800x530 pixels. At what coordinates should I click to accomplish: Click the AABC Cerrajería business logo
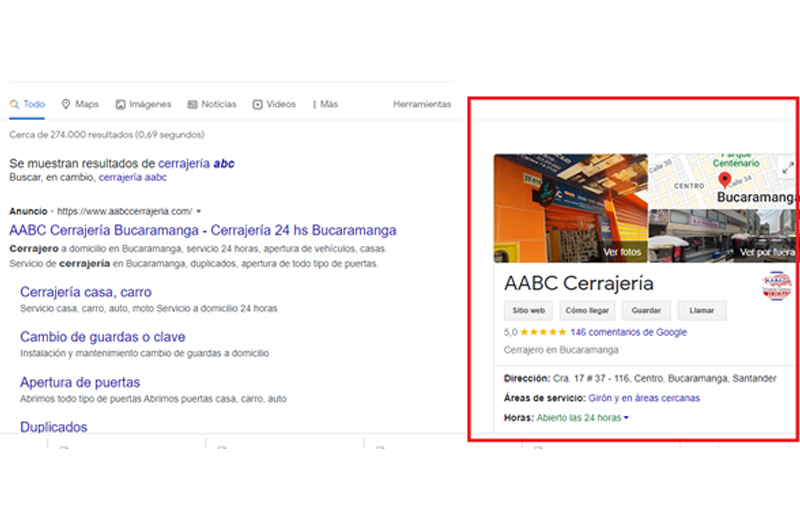777,285
